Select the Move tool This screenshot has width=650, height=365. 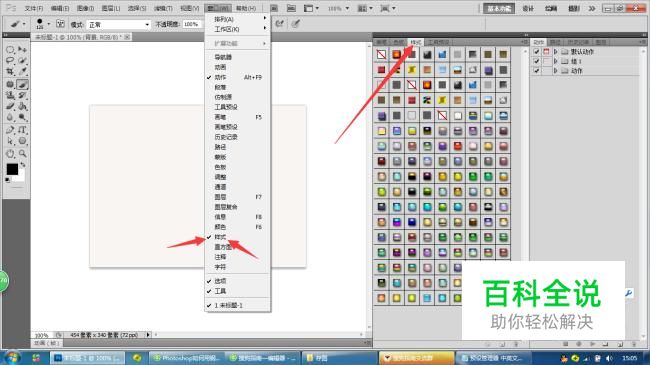[x=22, y=50]
